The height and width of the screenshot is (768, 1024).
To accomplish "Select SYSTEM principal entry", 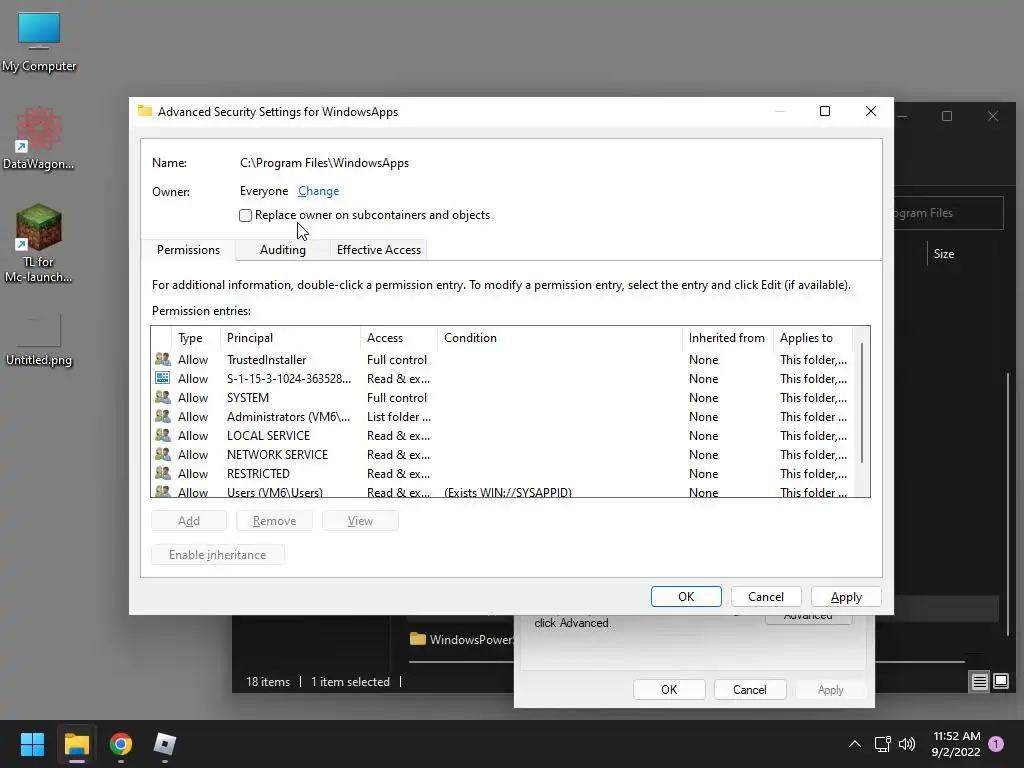I will [x=248, y=397].
